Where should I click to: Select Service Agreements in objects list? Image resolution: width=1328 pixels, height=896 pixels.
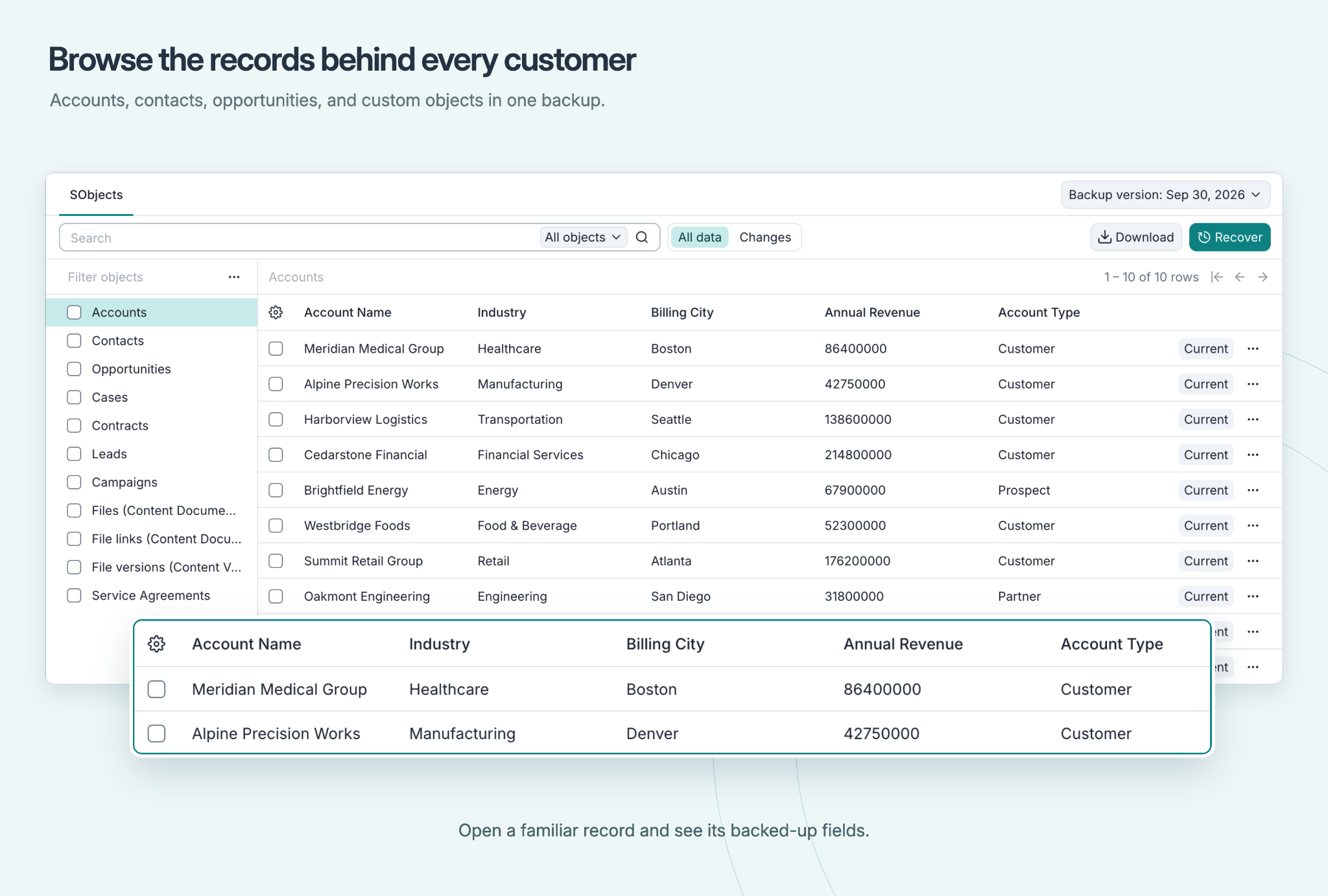[x=151, y=595]
